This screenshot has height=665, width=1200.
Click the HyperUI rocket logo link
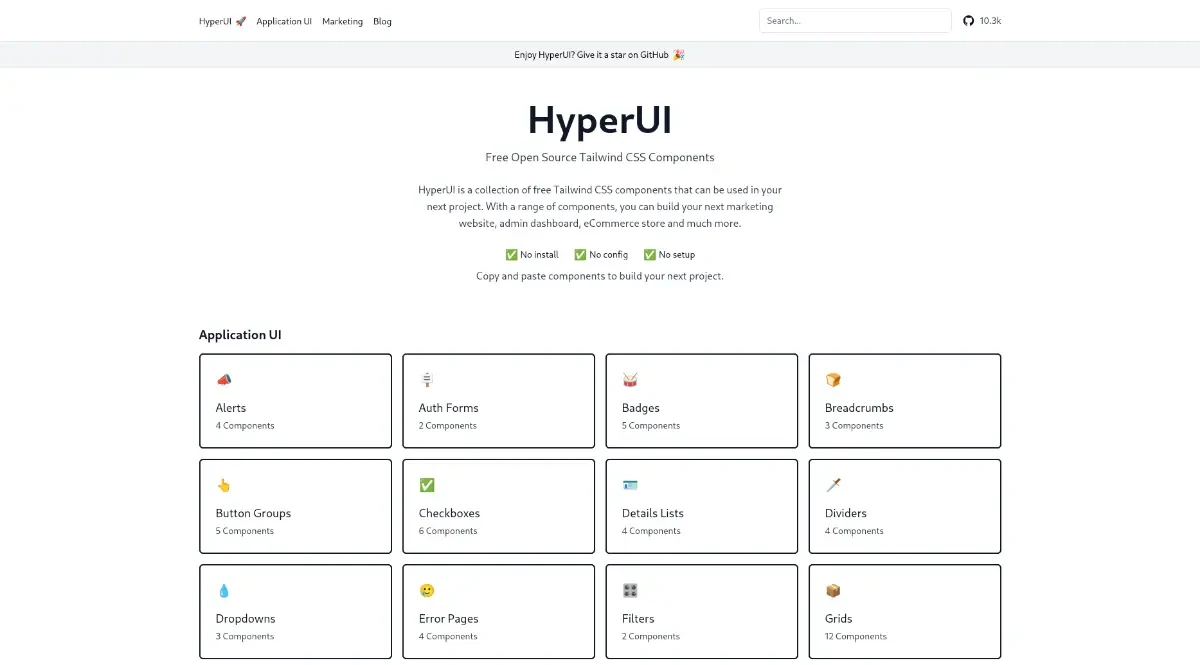(222, 20)
